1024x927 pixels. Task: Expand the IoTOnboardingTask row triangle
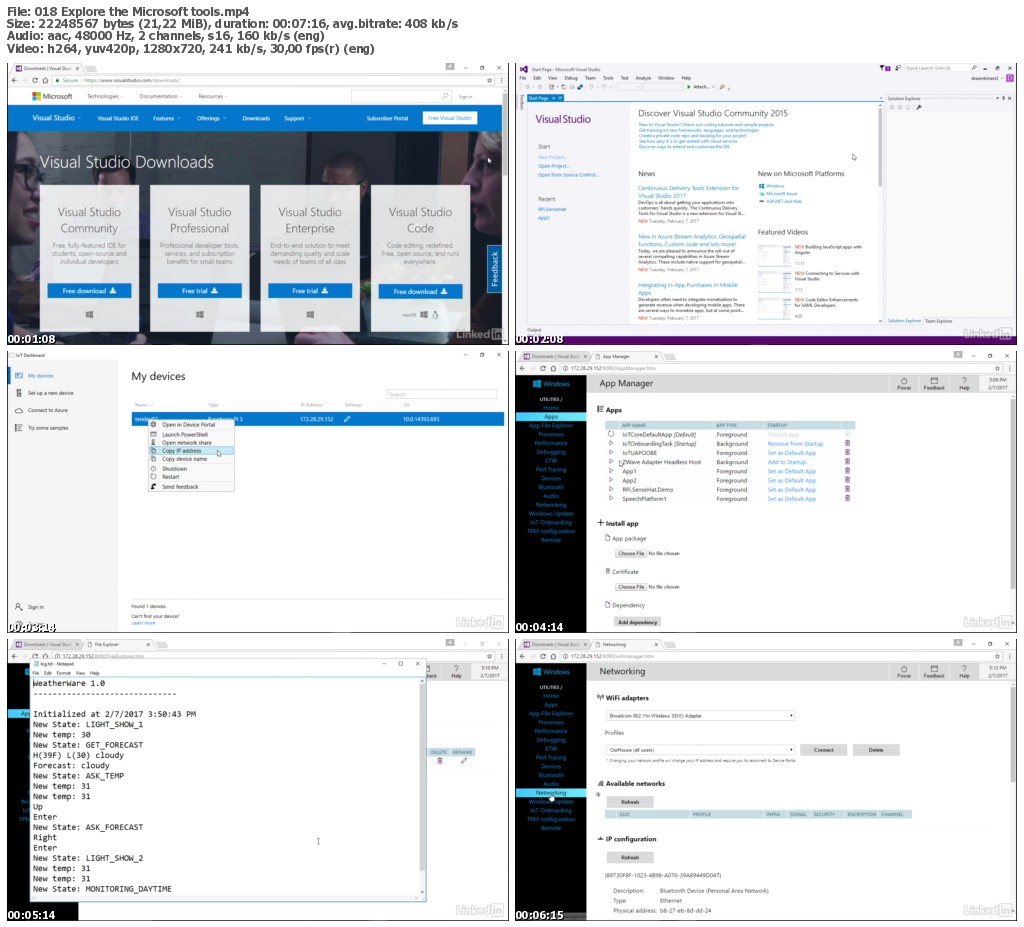(611, 443)
